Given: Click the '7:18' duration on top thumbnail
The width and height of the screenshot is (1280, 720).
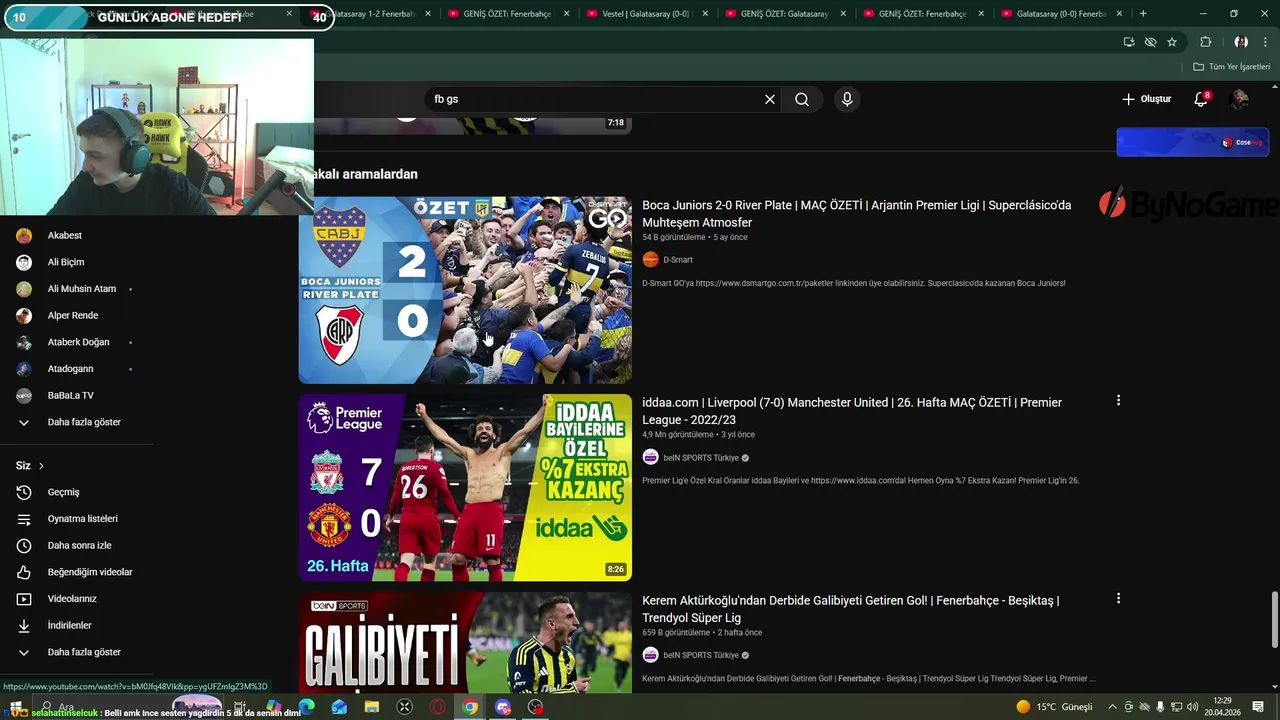Looking at the screenshot, I should click(615, 123).
